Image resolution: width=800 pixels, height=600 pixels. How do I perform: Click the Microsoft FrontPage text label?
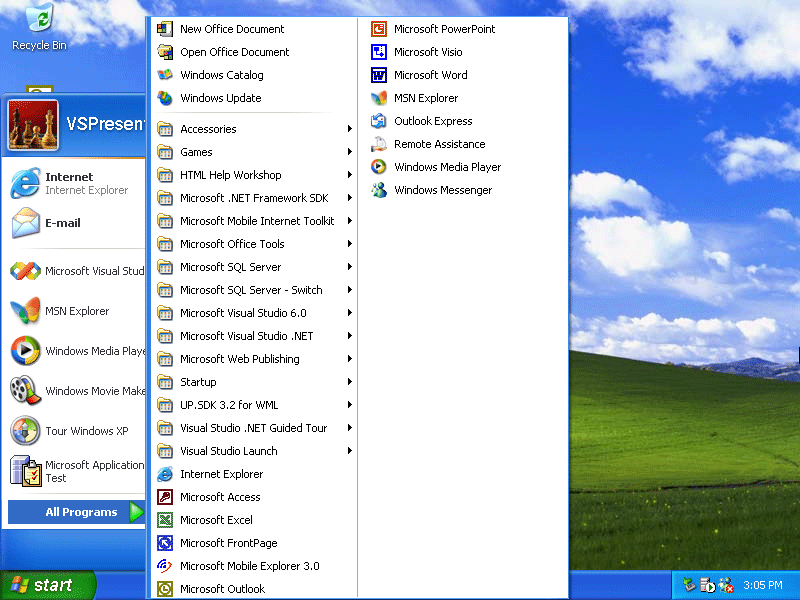click(x=229, y=543)
